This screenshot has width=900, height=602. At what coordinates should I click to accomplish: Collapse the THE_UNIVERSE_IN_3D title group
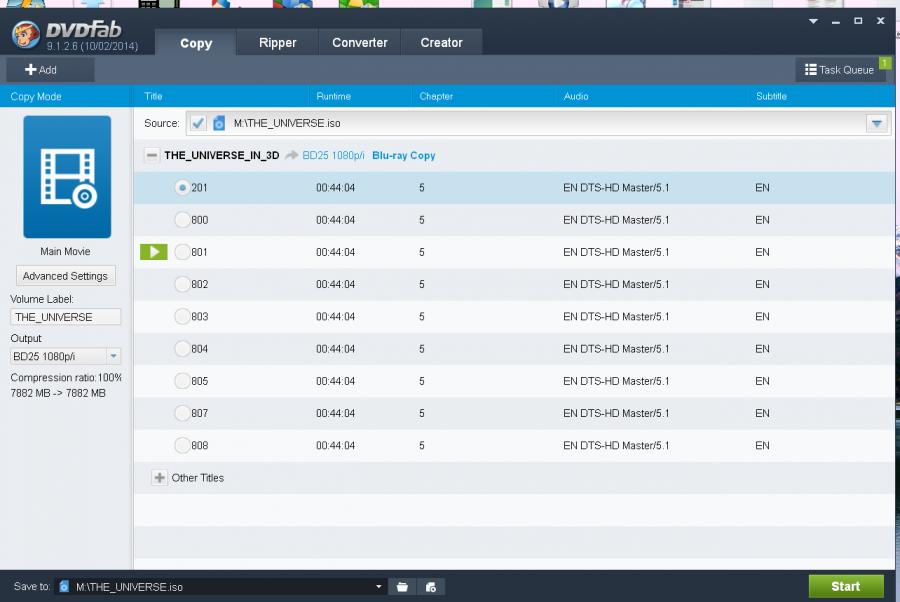[152, 156]
